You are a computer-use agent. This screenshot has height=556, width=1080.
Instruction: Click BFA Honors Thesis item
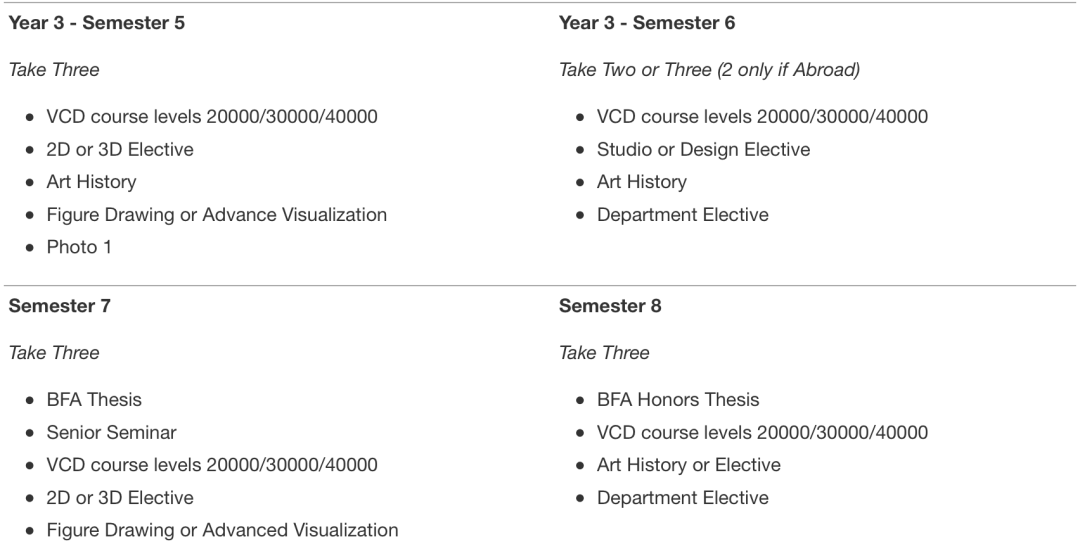click(x=678, y=400)
